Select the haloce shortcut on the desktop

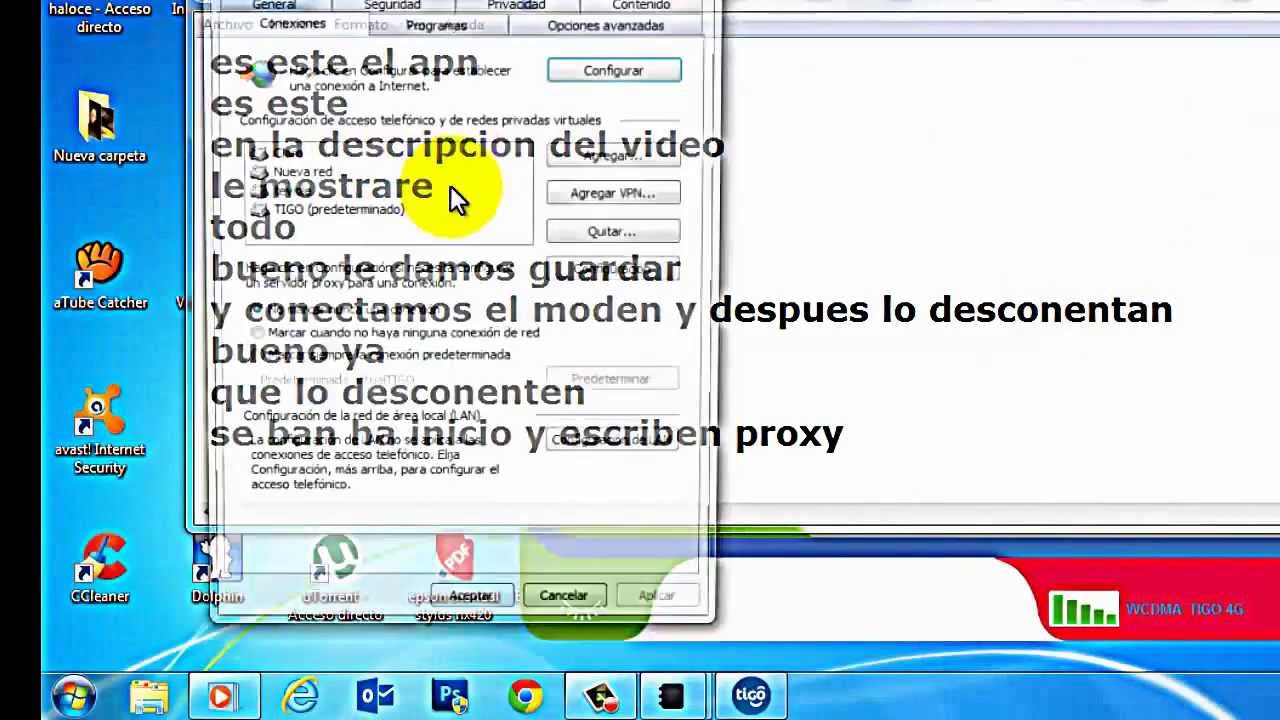pos(99,18)
